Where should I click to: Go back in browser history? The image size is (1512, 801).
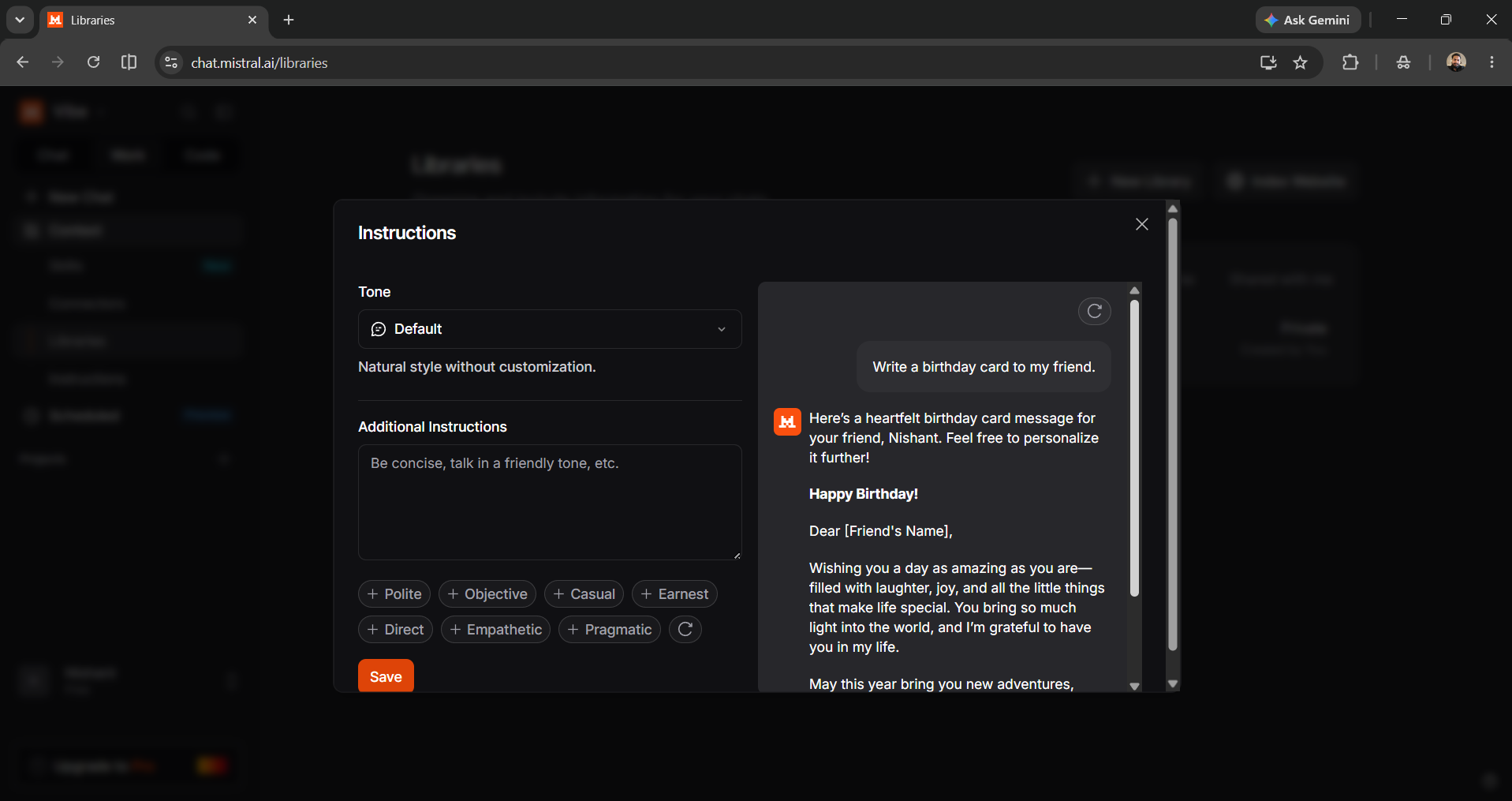pos(22,62)
